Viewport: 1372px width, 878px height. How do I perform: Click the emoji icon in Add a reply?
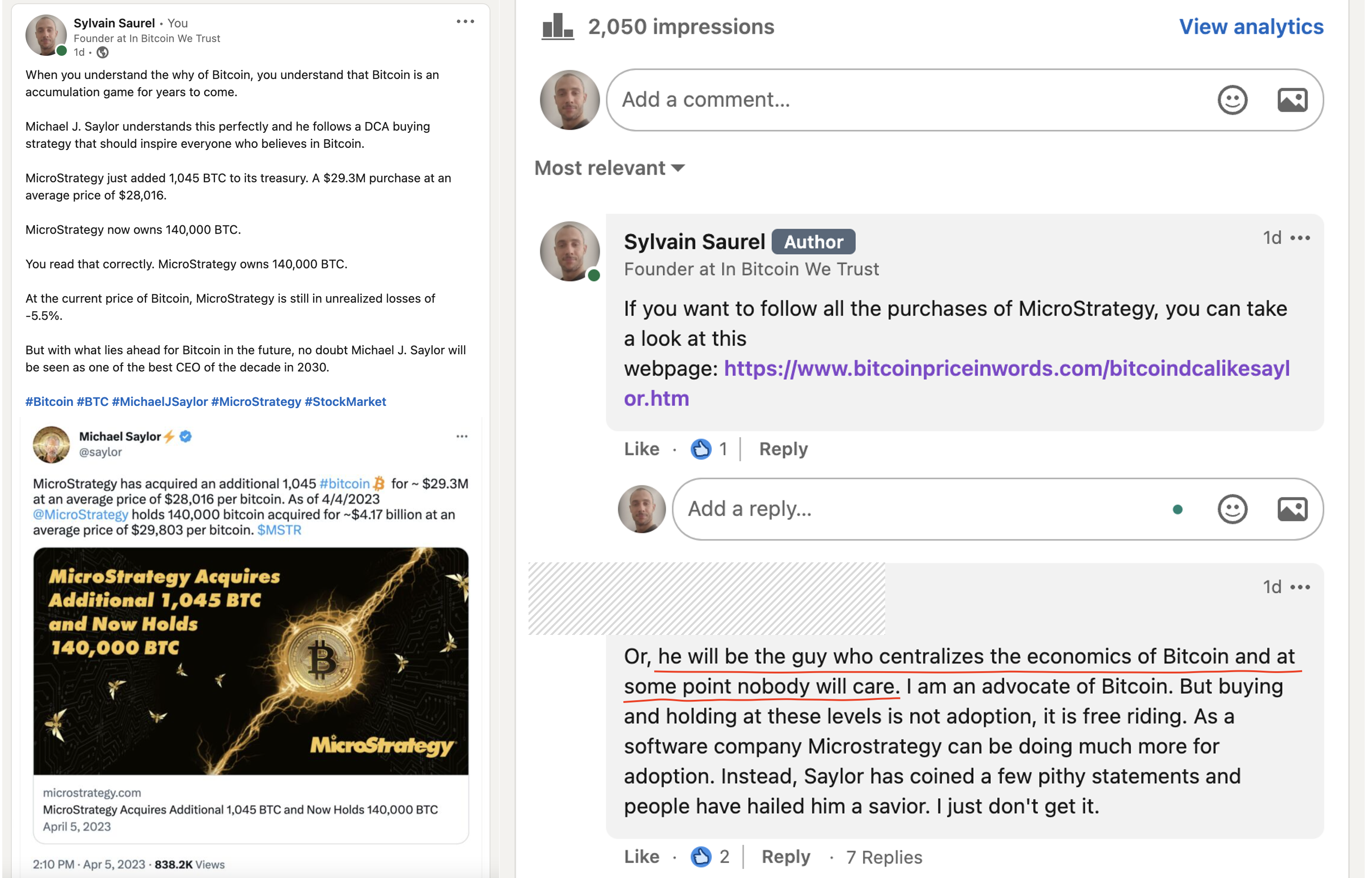[1232, 509]
